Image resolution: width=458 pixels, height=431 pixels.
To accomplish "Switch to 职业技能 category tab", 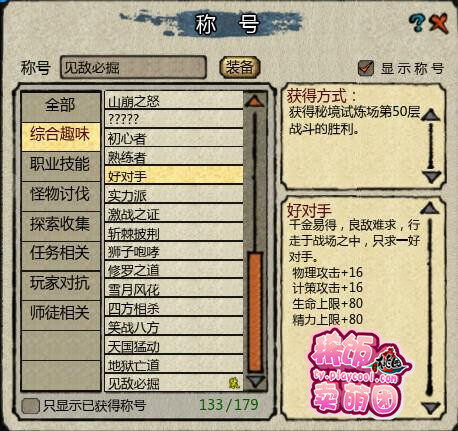I will [61, 164].
